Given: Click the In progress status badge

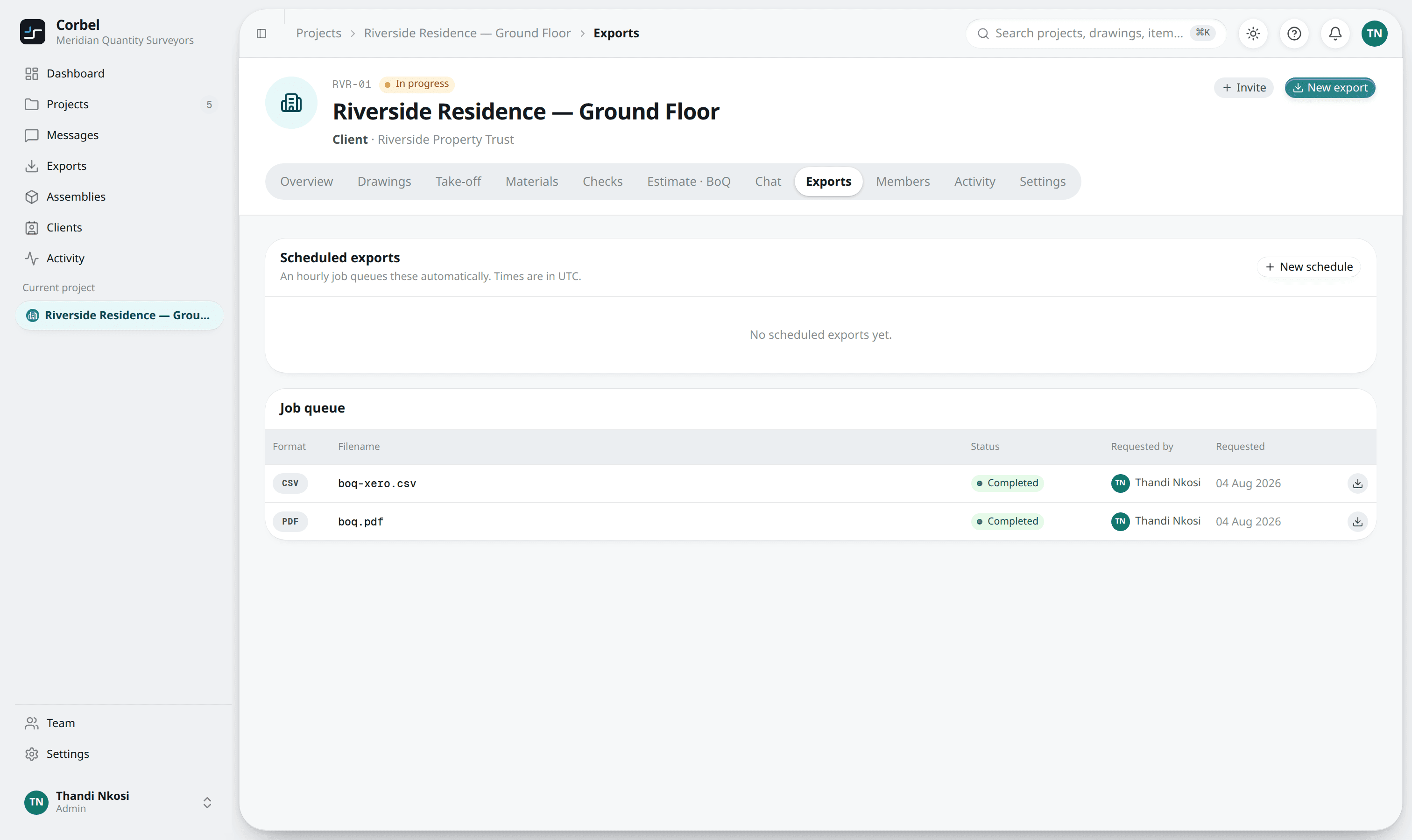Looking at the screenshot, I should [417, 84].
